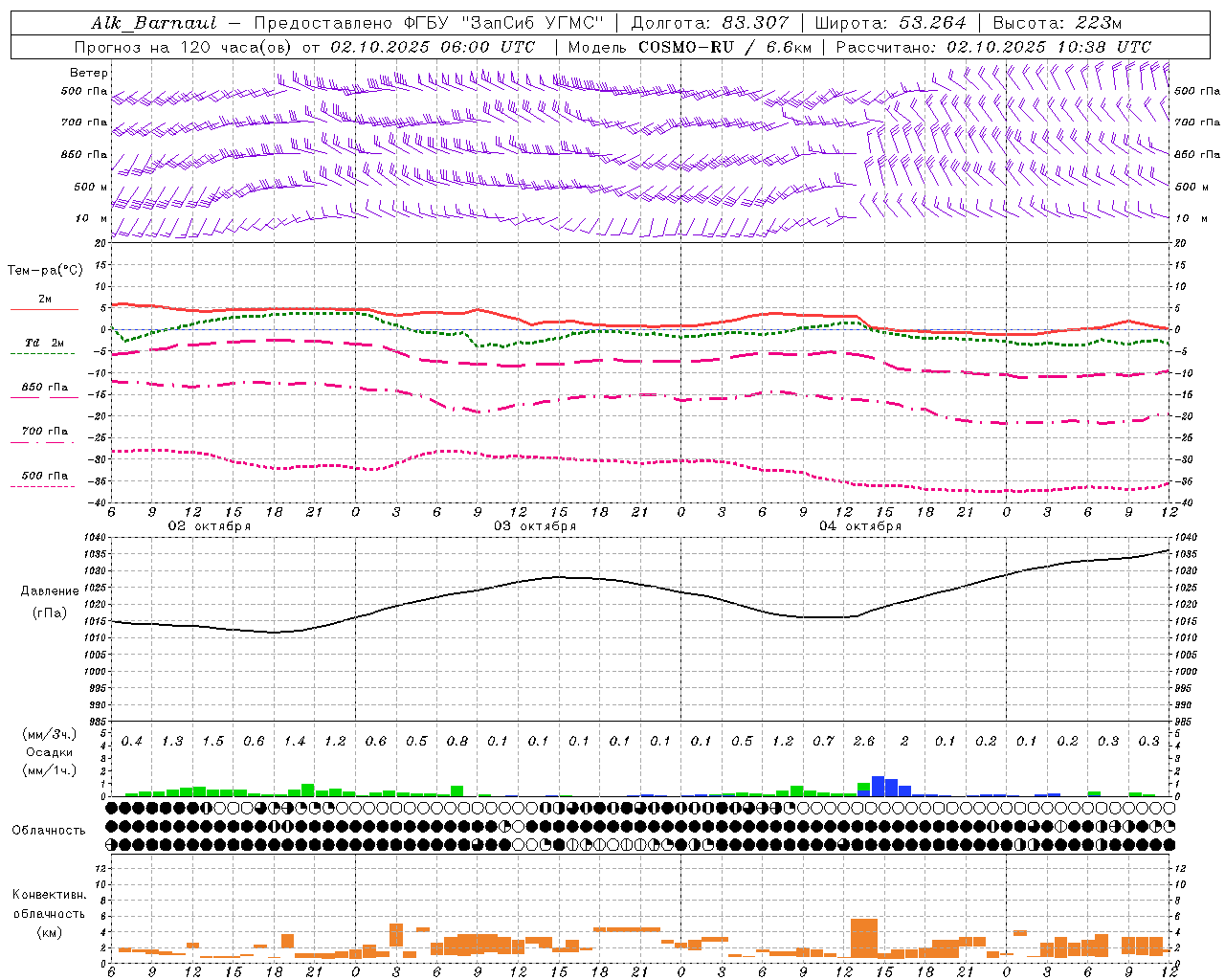
Task: Click the station title Alk_Barnaul
Action: click(x=154, y=23)
